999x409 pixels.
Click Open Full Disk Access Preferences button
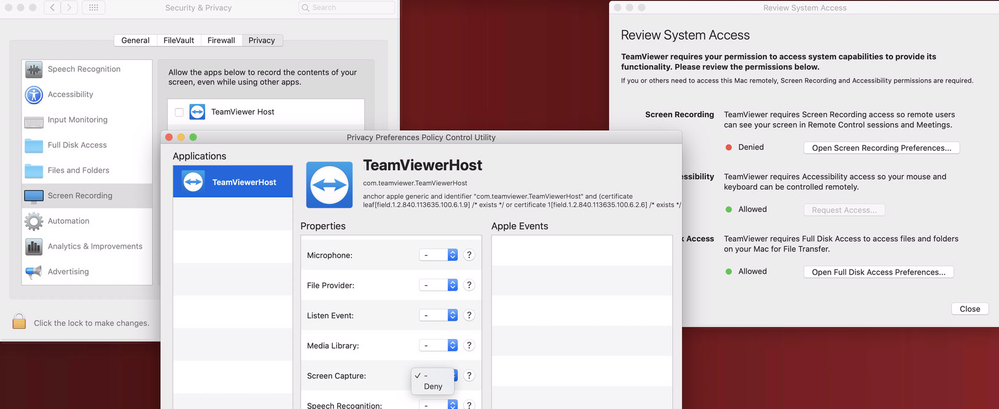pos(879,272)
